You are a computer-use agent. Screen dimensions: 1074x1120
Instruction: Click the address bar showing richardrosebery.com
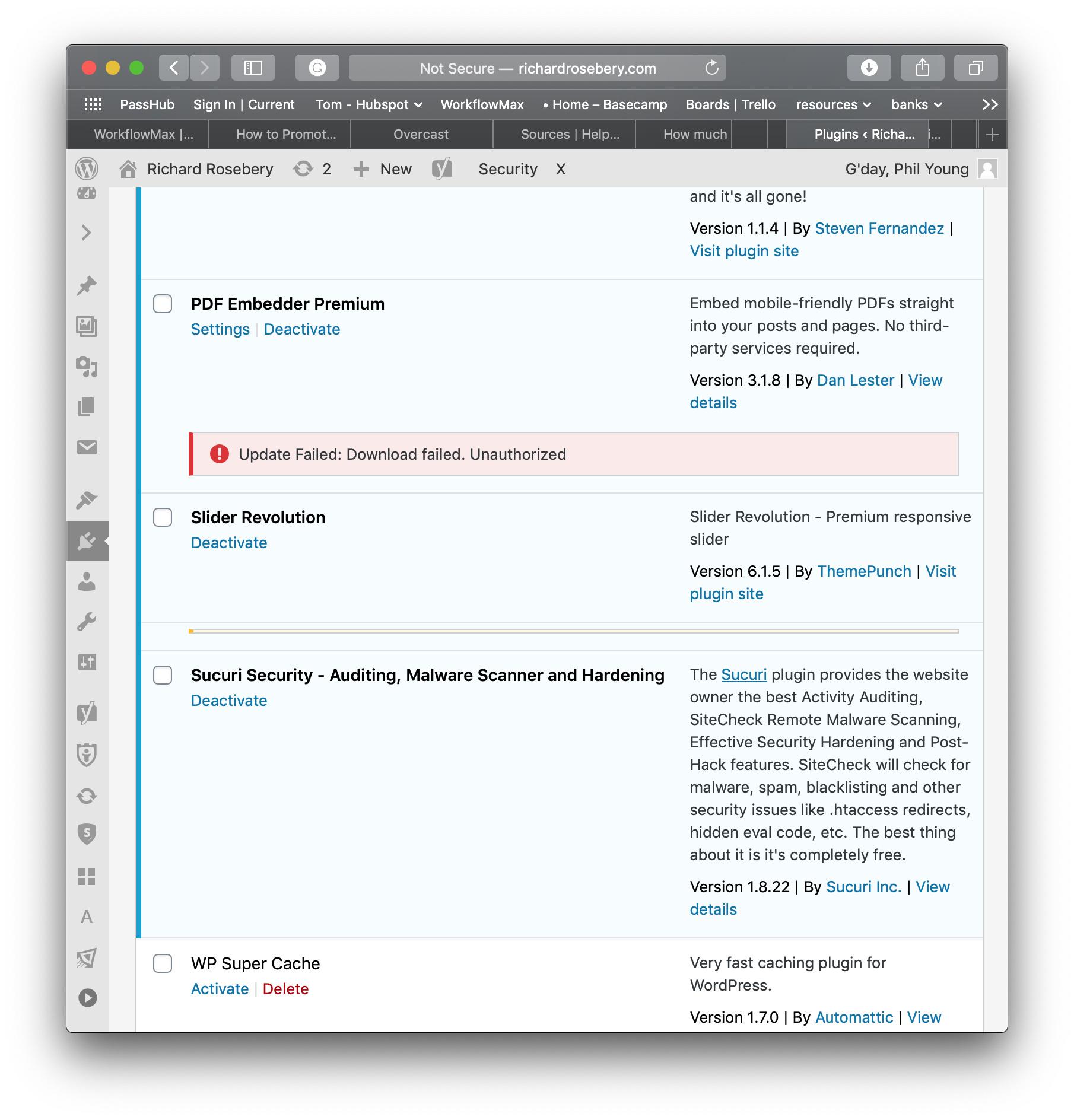(538, 68)
